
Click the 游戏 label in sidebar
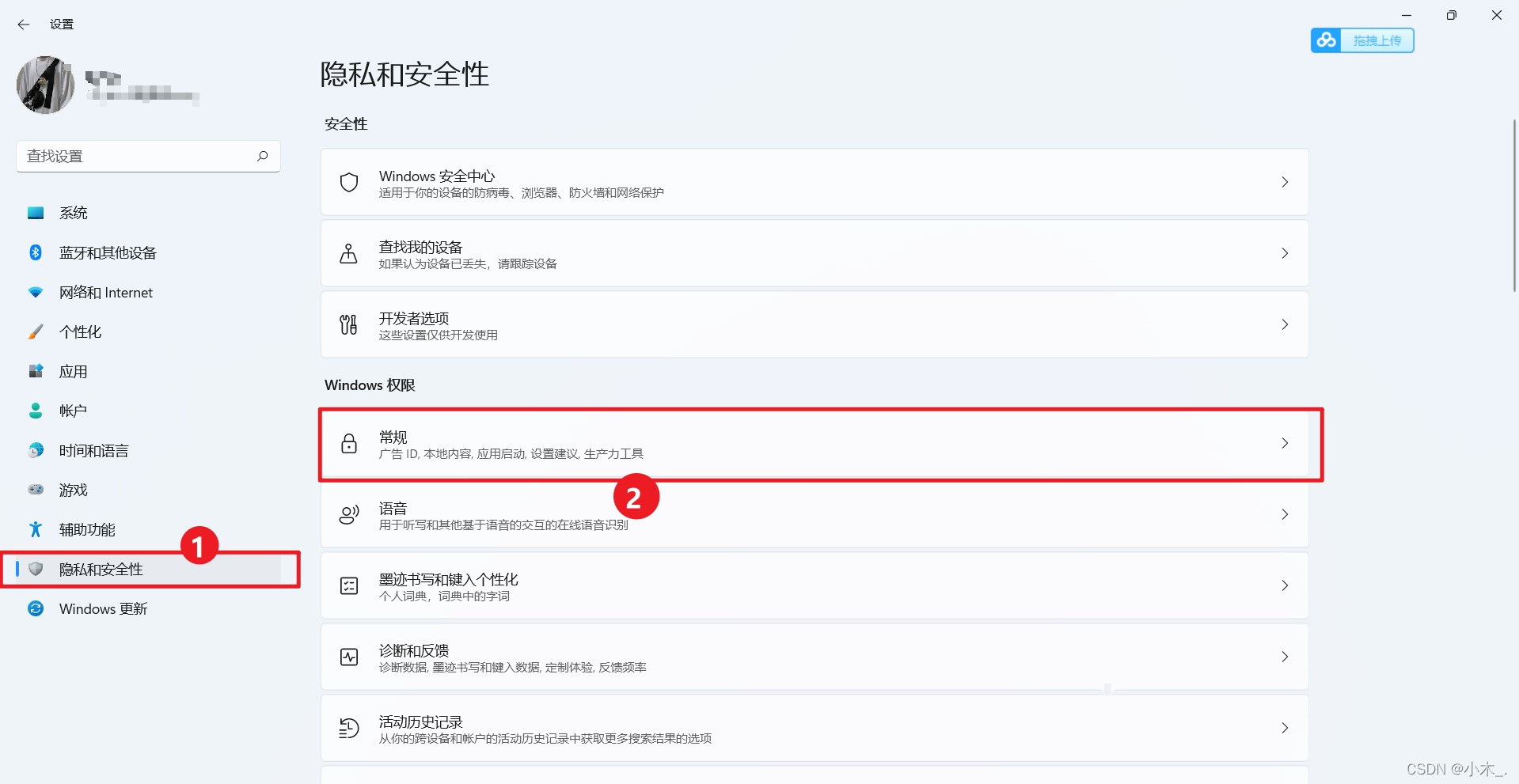tap(73, 490)
